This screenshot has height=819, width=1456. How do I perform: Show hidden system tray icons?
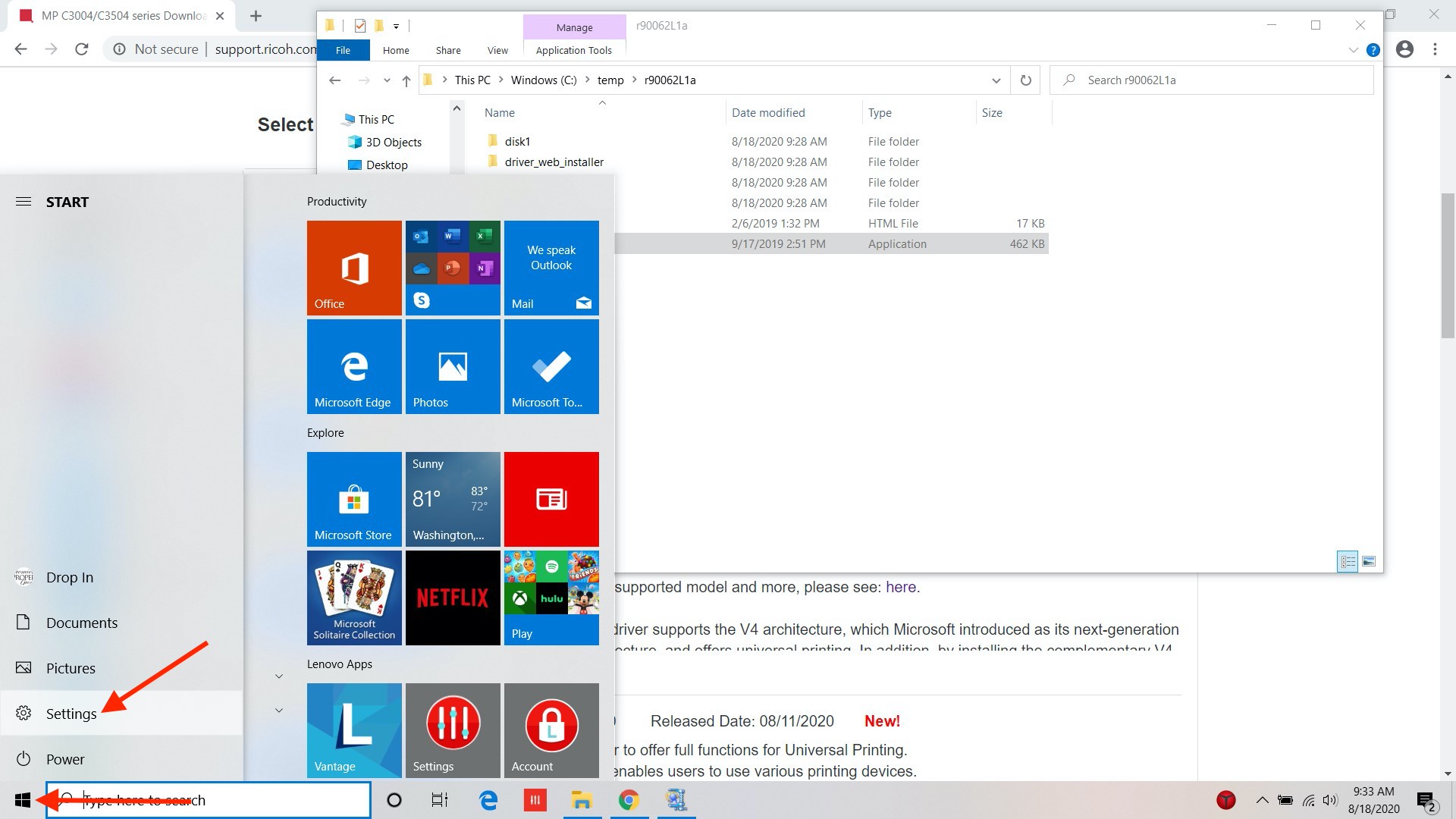(1262, 800)
